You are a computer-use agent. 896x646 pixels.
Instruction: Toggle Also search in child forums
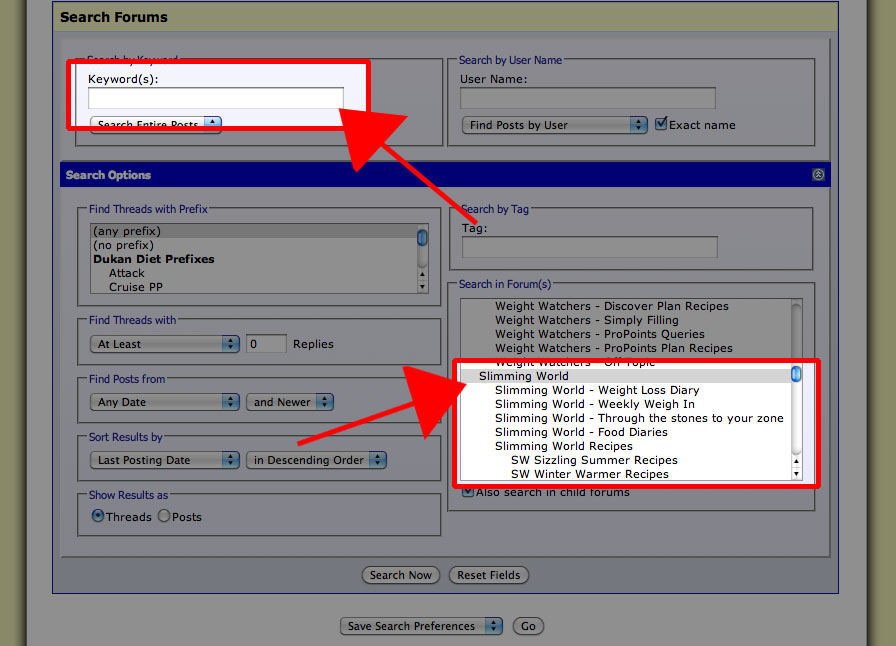(x=467, y=492)
